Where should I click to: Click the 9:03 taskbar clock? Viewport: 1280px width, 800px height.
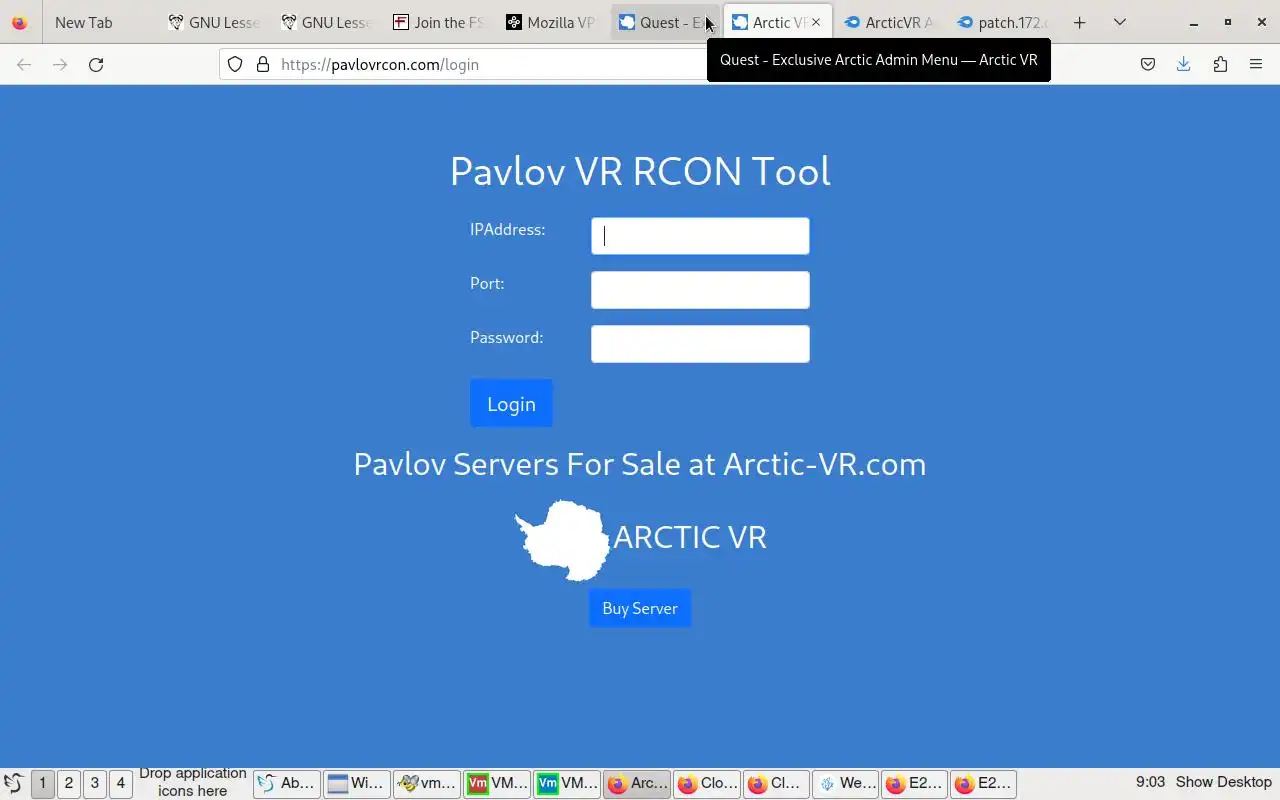1150,782
